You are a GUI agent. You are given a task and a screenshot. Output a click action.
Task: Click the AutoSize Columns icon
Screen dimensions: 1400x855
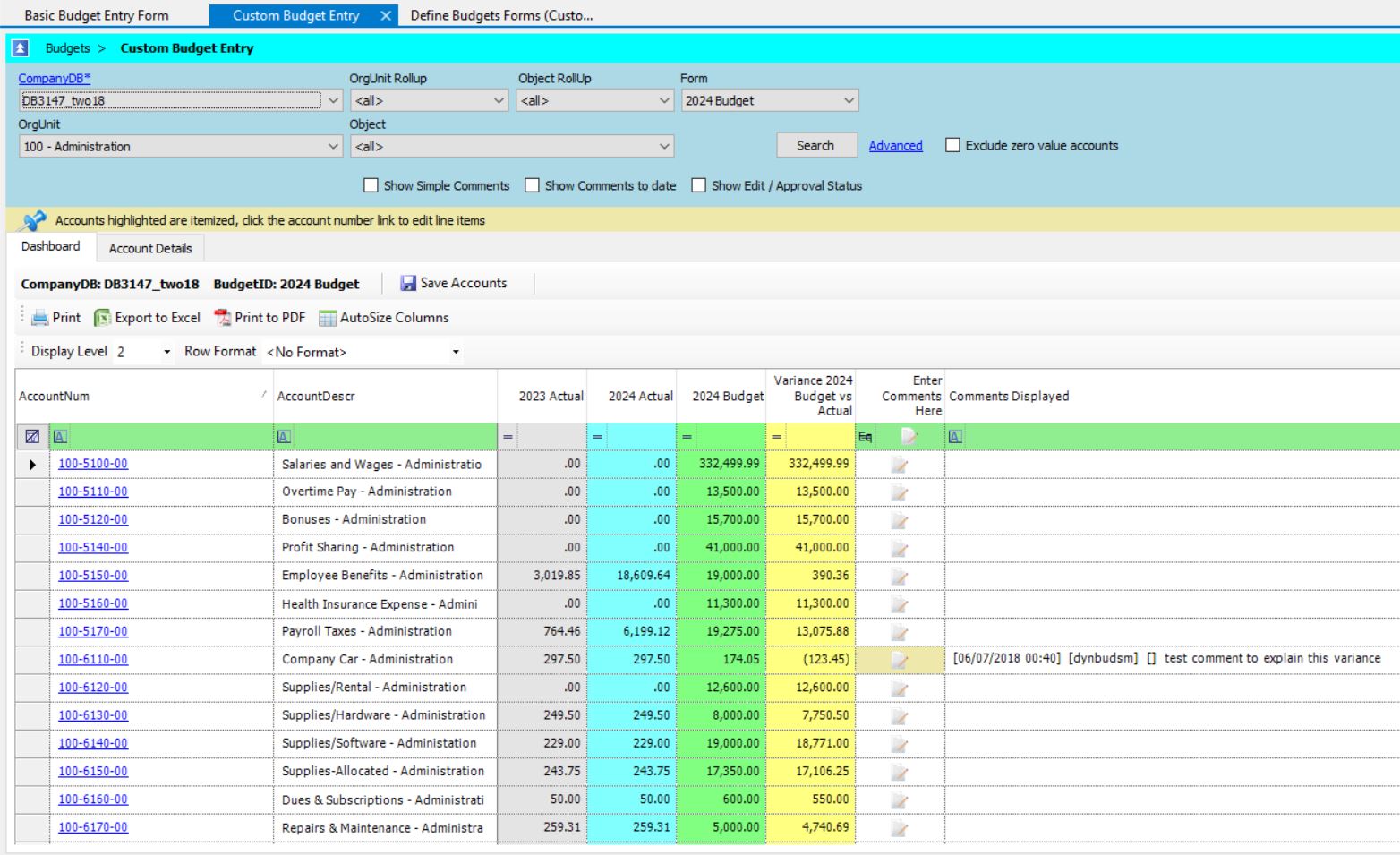coord(328,318)
